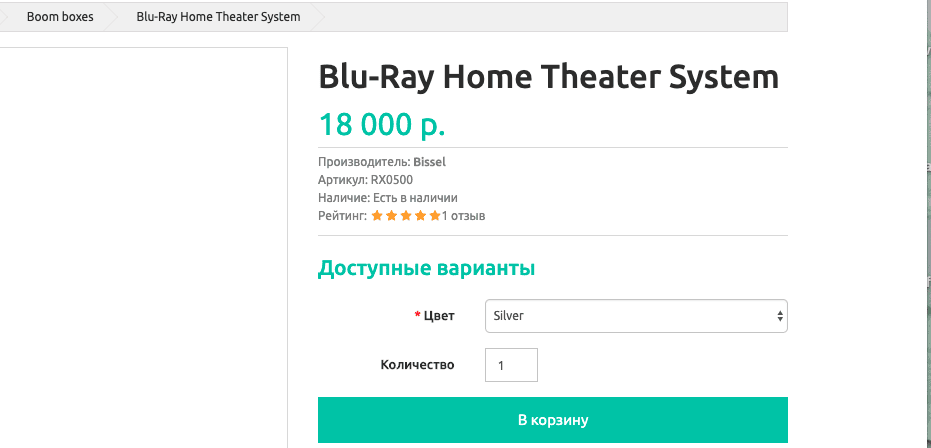Click the 18 000 р. price
The width and height of the screenshot is (931, 448).
[x=382, y=124]
